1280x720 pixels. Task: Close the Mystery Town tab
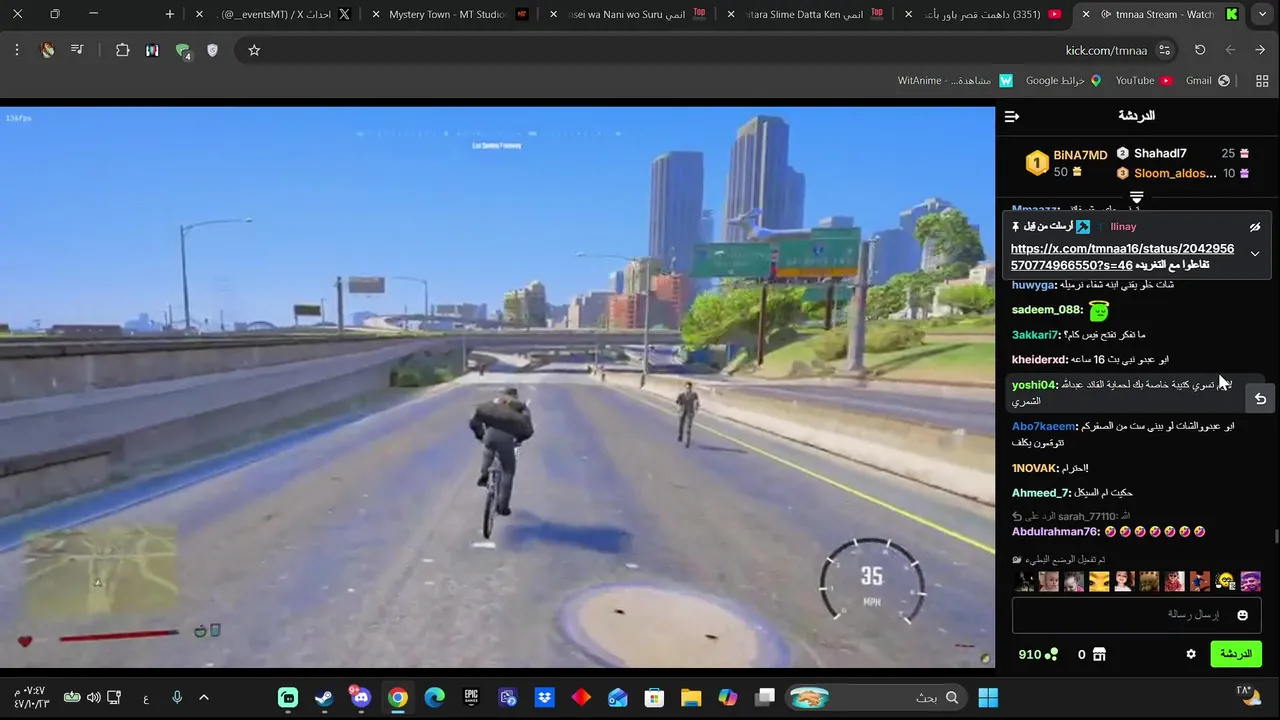tap(376, 14)
